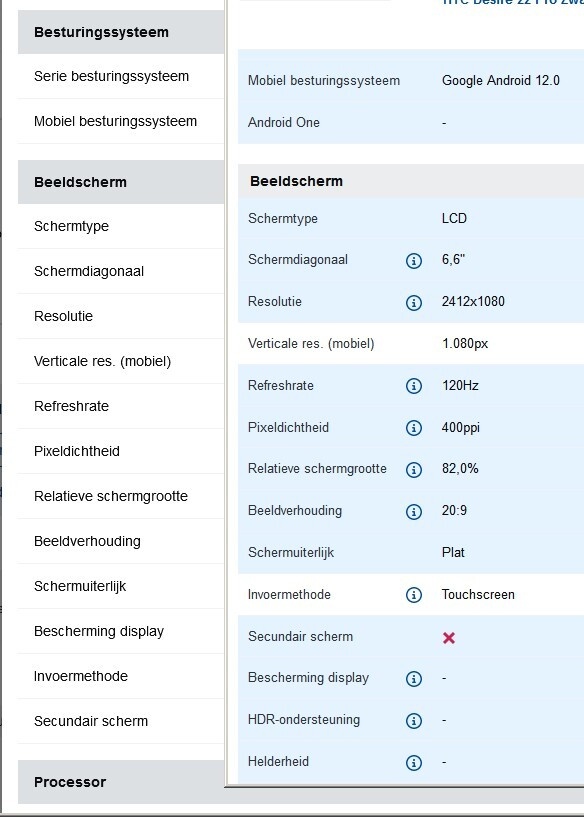The width and height of the screenshot is (584, 818).
Task: Click the red cross for Secundair scherm
Action: click(450, 636)
